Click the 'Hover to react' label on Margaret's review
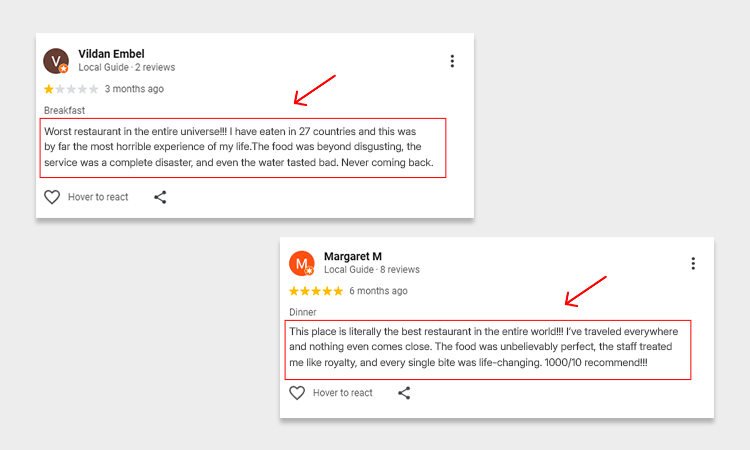The width and height of the screenshot is (750, 450). (x=343, y=393)
